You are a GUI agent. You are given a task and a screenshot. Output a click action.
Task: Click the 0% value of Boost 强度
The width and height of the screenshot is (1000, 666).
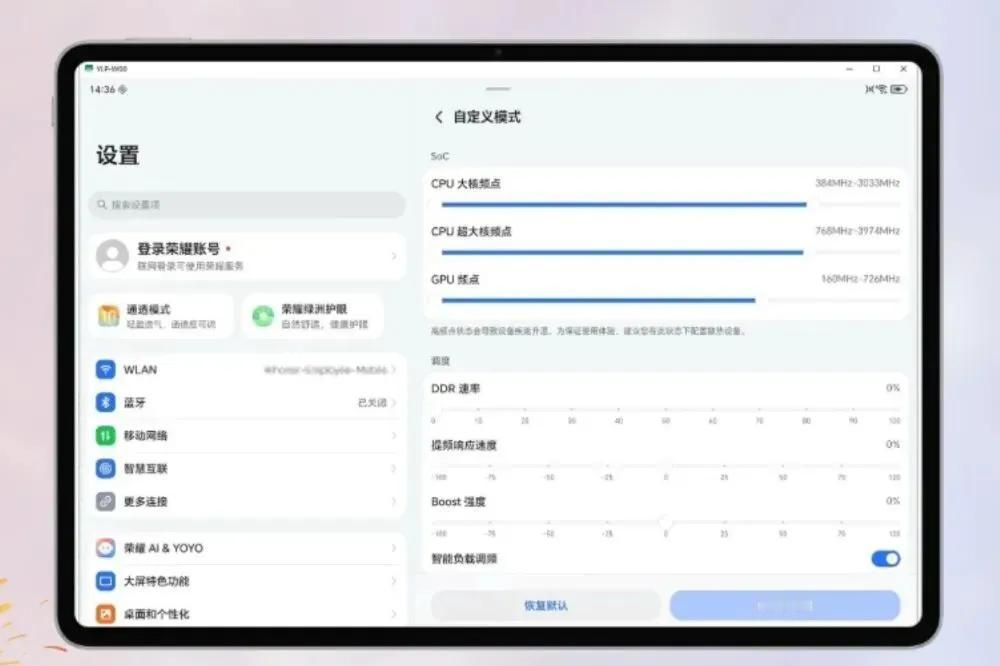(x=893, y=501)
